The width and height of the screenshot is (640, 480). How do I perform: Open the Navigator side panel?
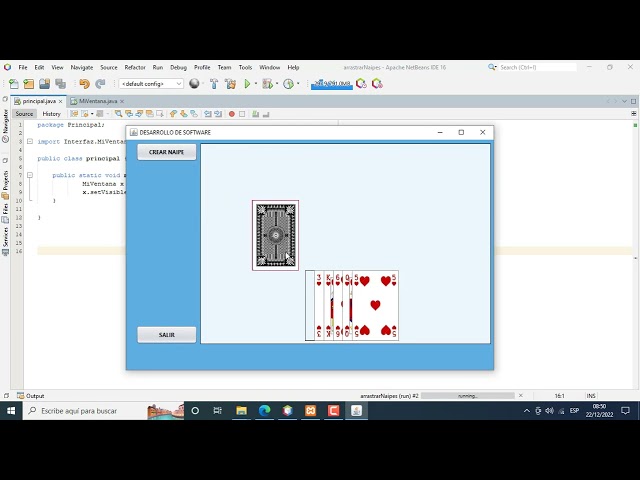5,126
